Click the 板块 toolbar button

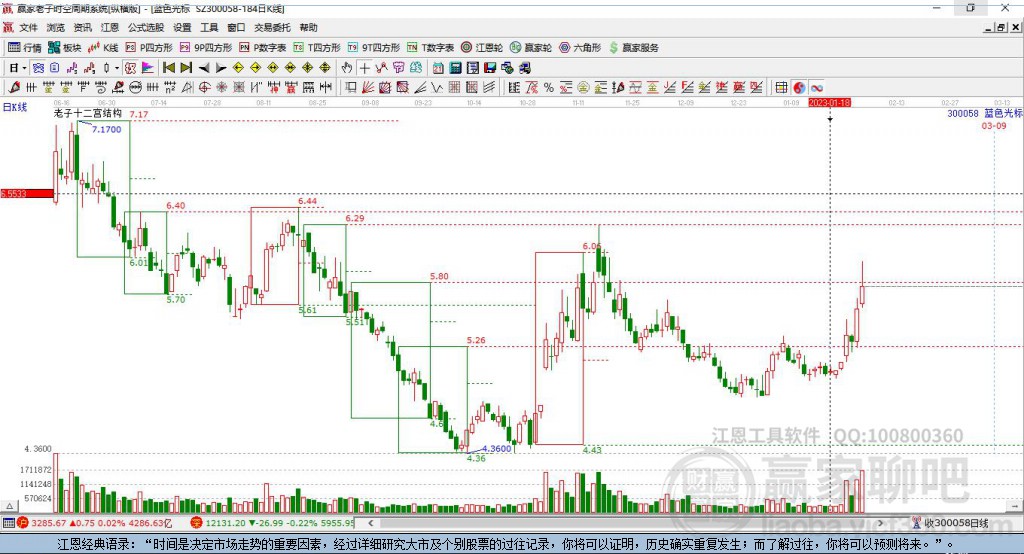click(65, 48)
